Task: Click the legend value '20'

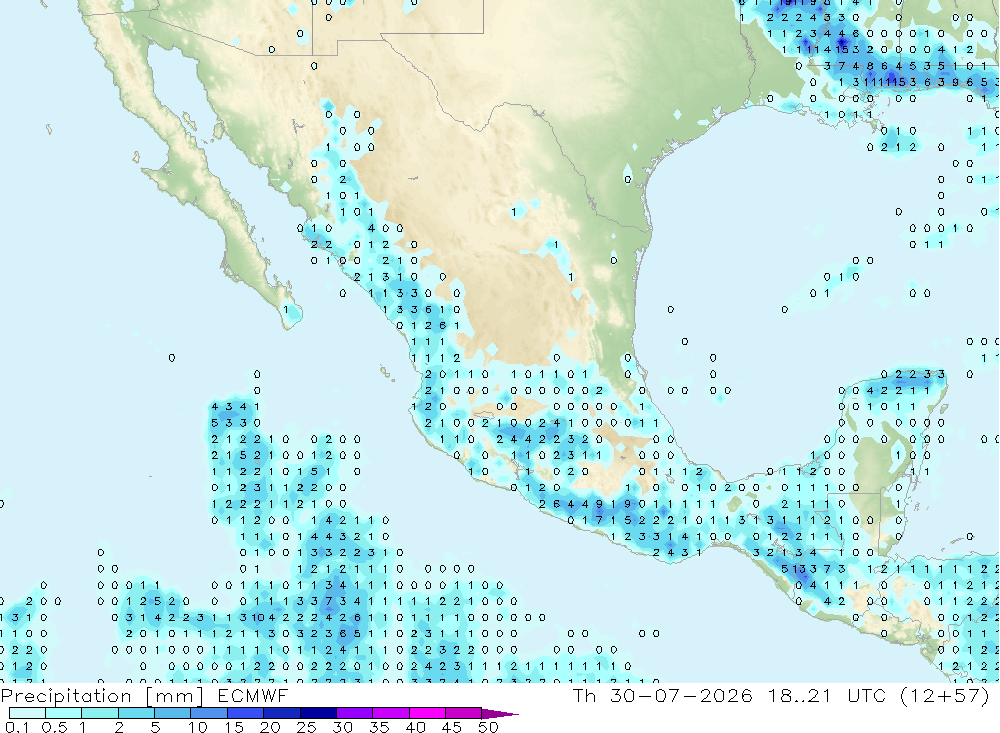Action: pos(270,727)
